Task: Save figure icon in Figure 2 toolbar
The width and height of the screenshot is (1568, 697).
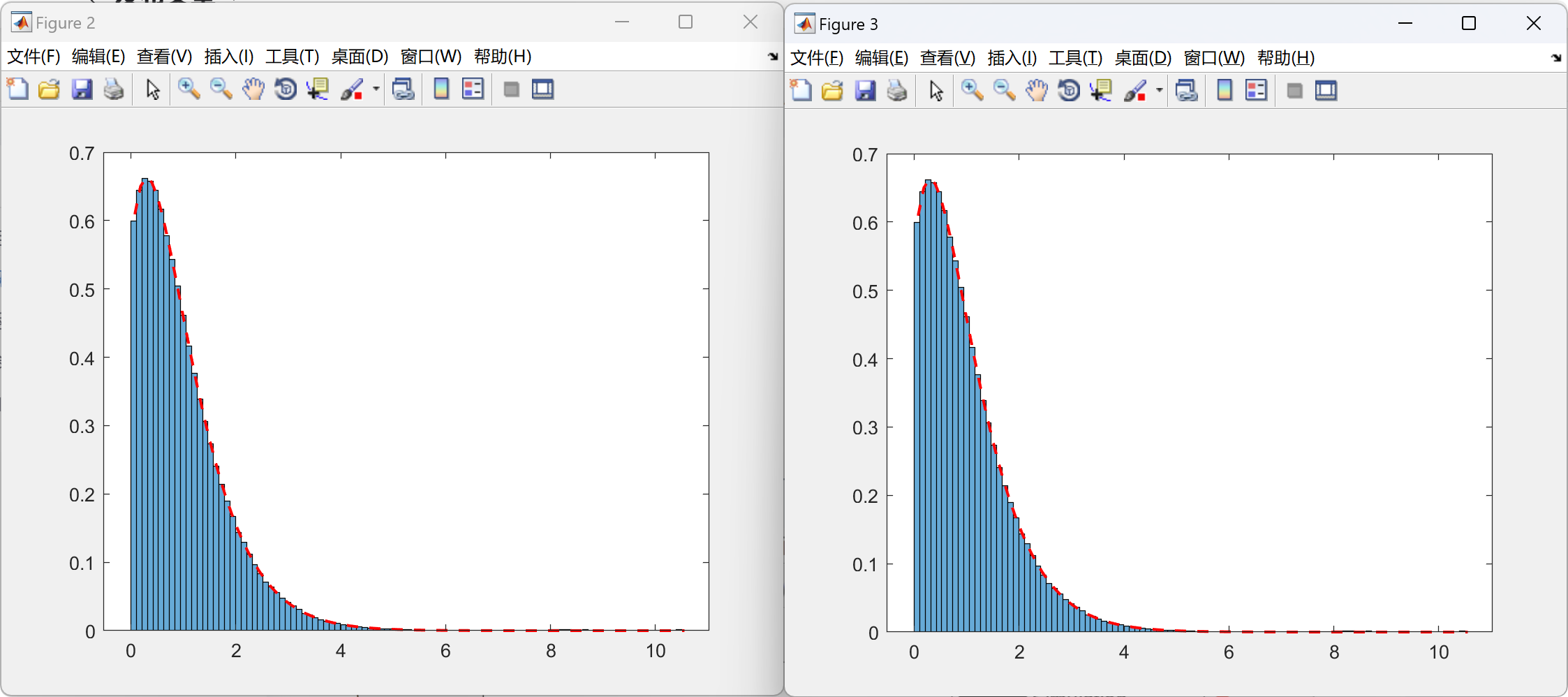Action: point(82,89)
